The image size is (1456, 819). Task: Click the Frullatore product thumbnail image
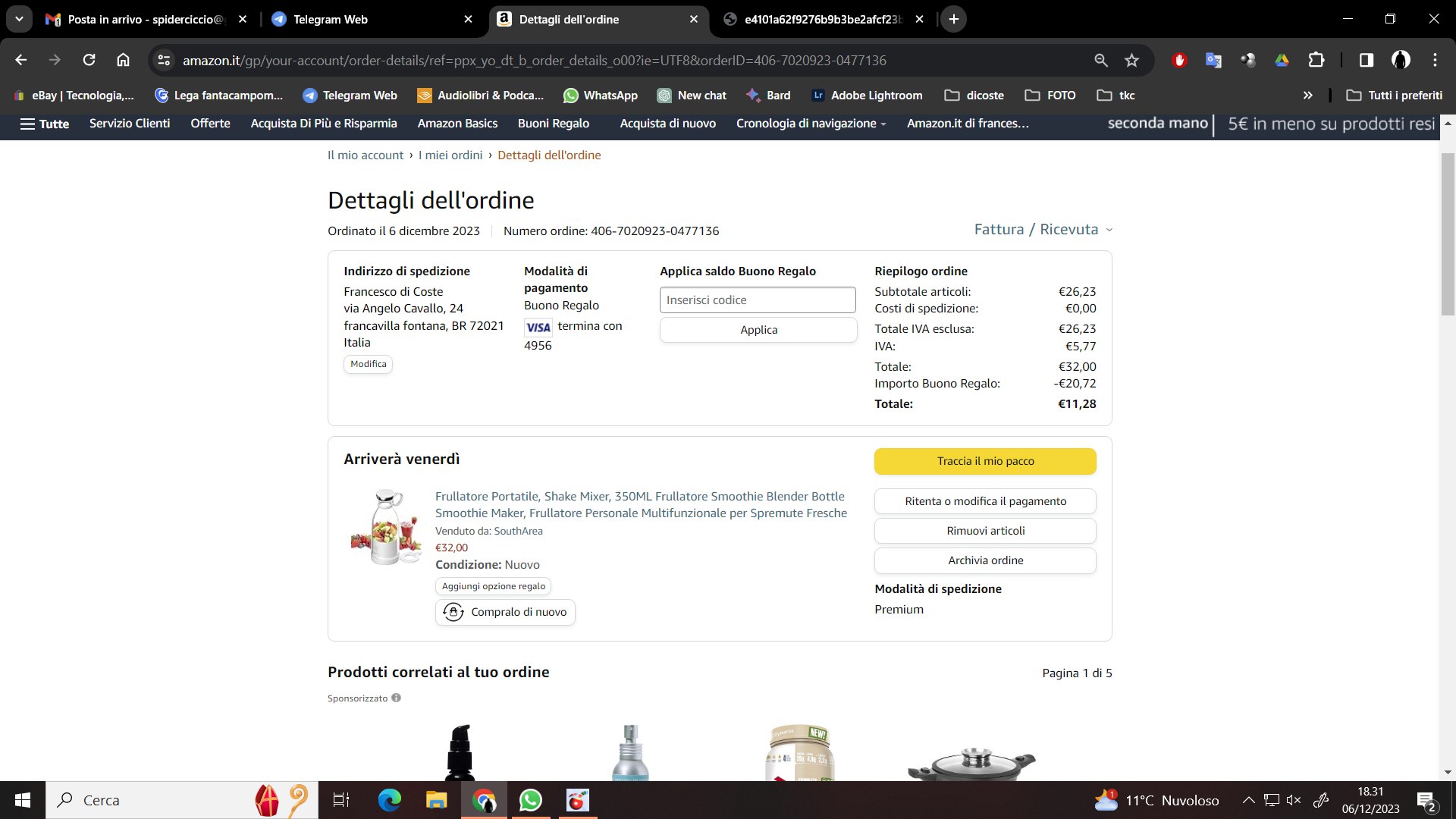click(x=387, y=527)
